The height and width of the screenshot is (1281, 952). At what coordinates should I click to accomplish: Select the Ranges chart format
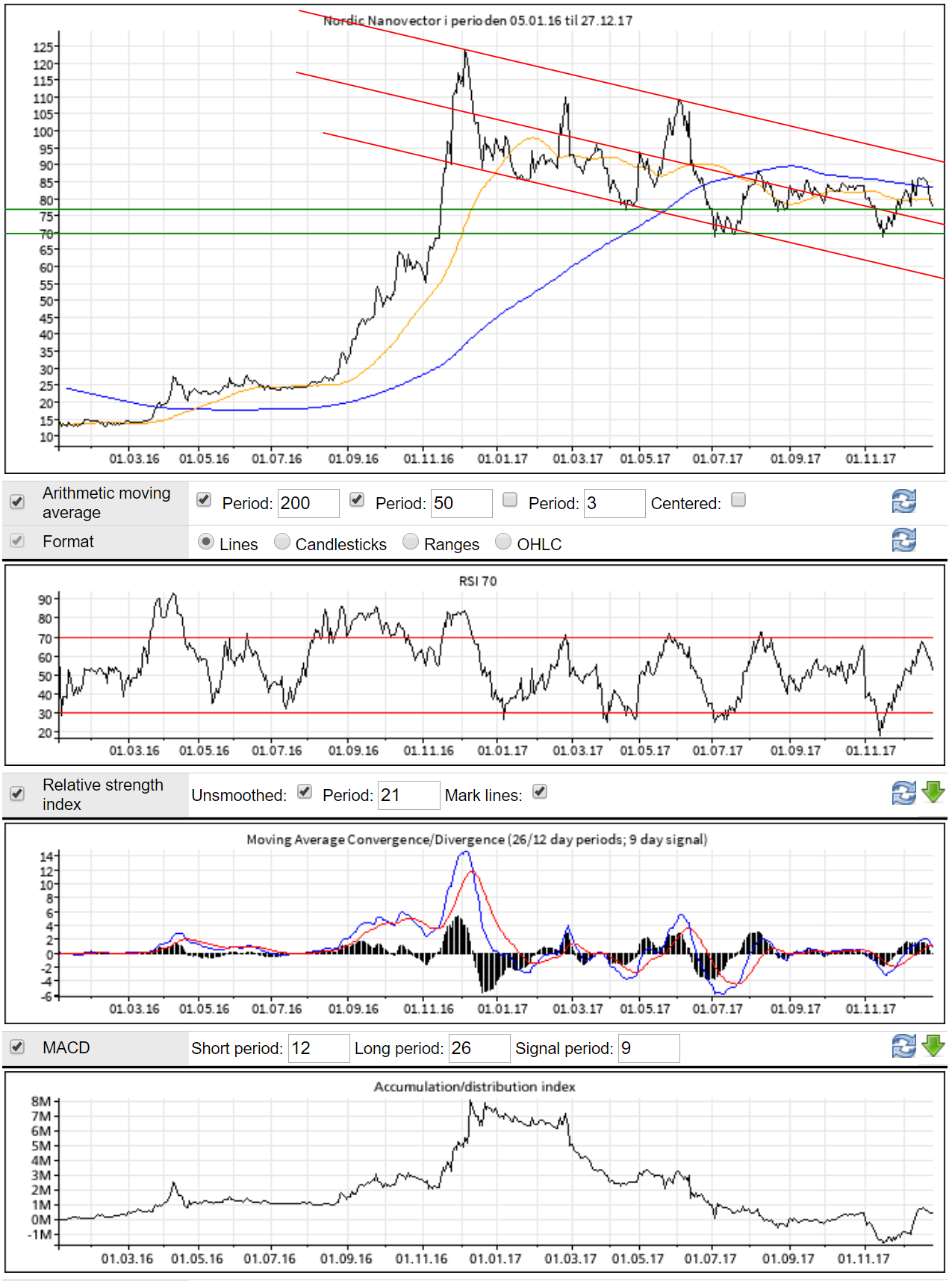click(411, 541)
